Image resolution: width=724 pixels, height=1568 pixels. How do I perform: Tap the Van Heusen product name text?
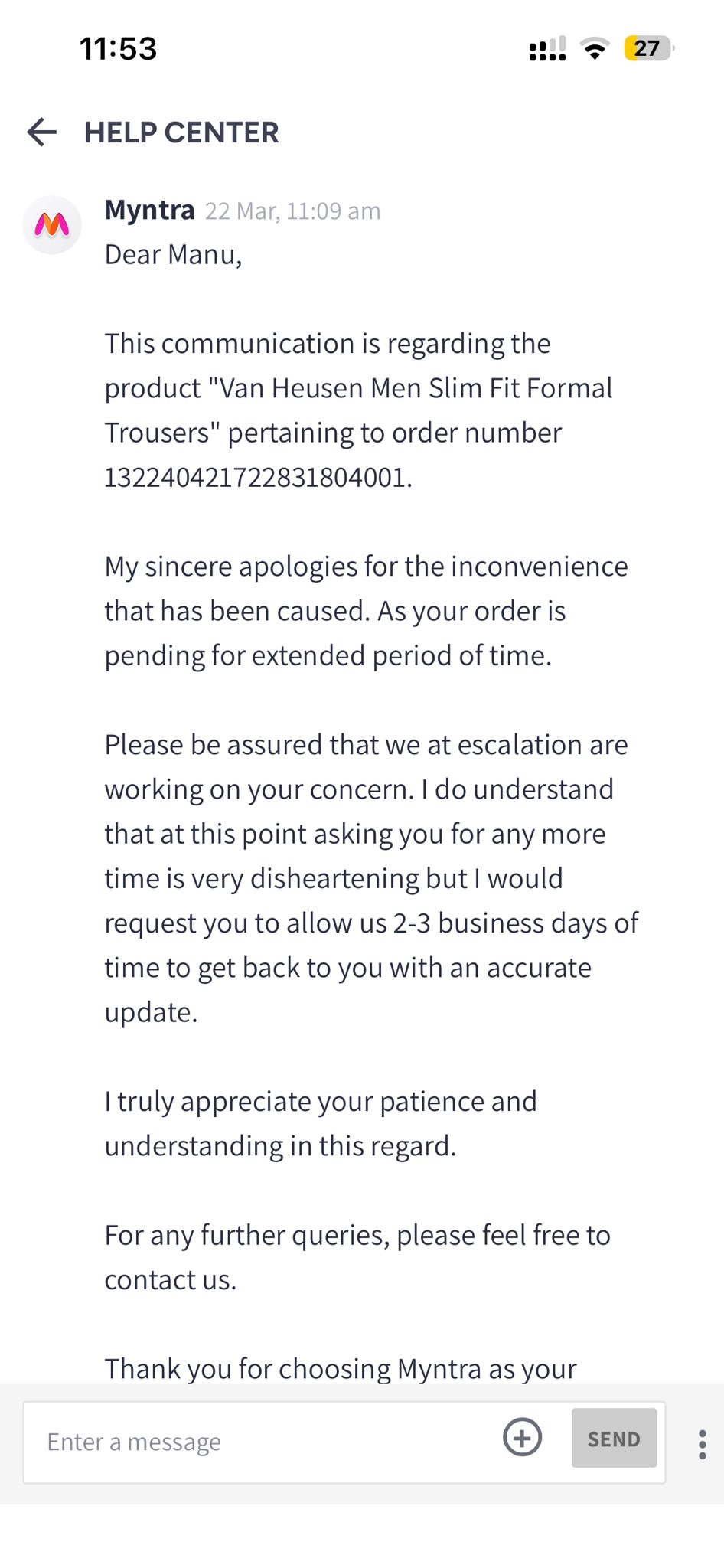coord(416,388)
